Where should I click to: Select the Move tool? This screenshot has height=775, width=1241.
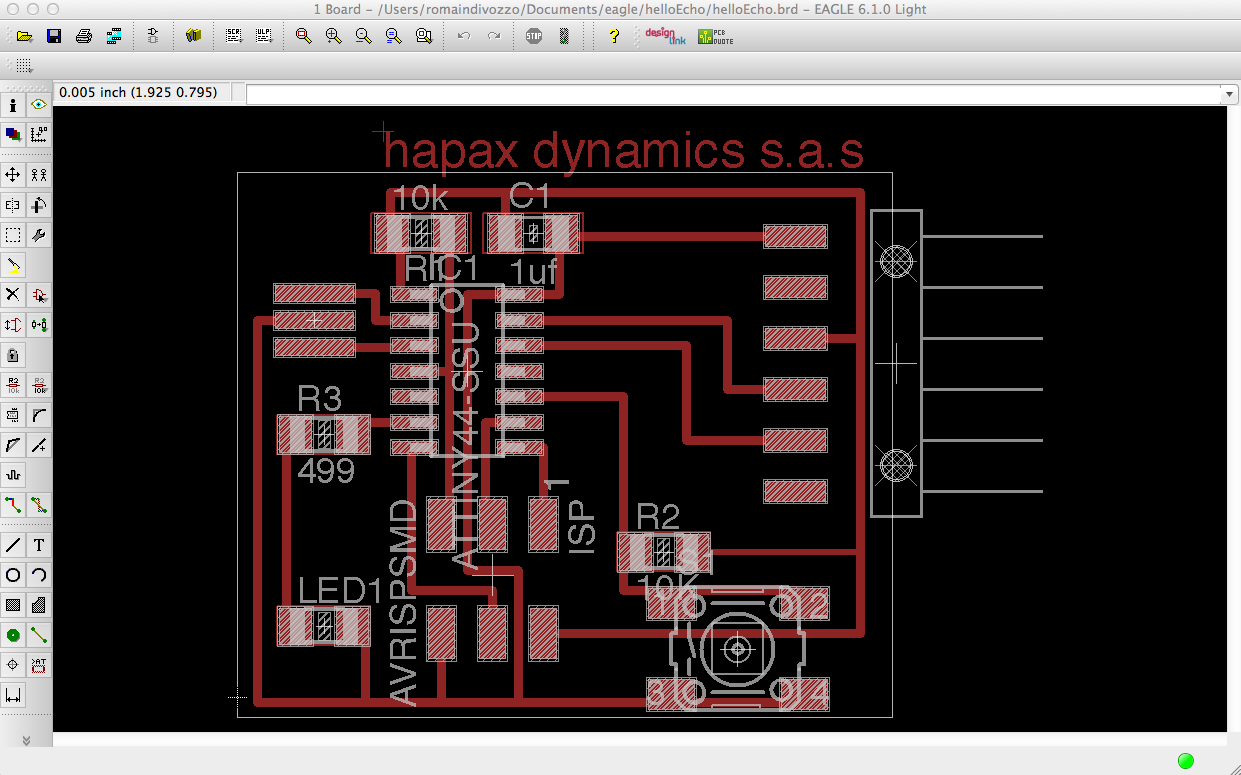[14, 174]
